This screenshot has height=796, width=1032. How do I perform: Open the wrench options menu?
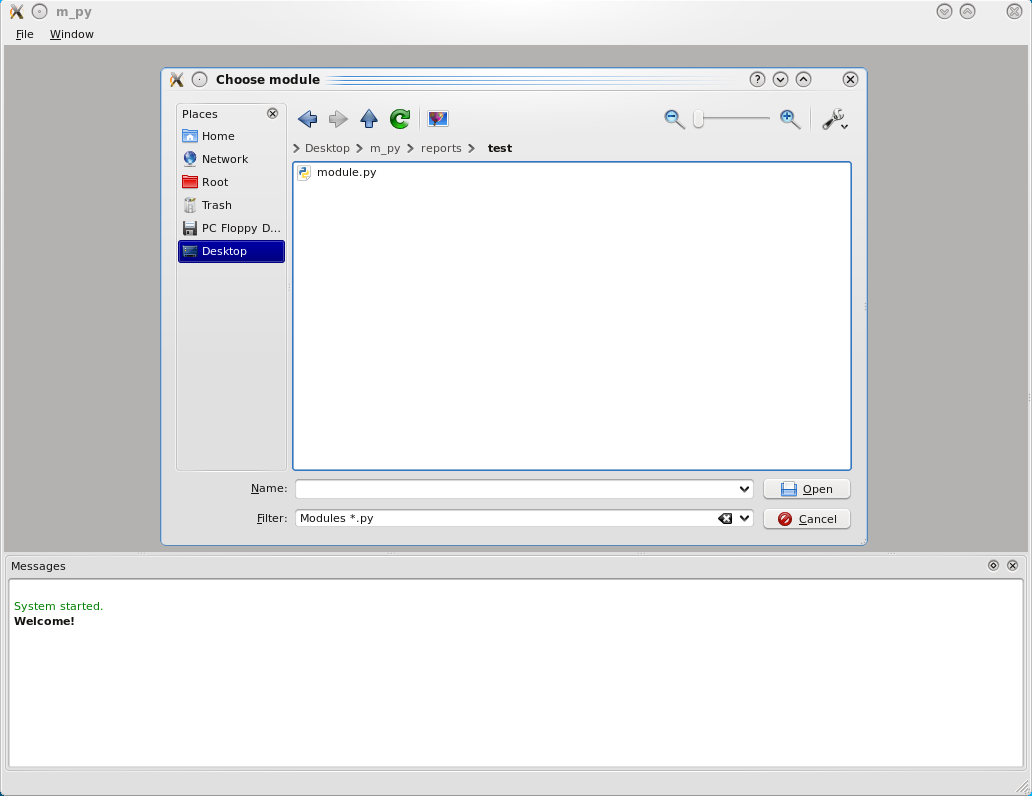pyautogui.click(x=835, y=120)
